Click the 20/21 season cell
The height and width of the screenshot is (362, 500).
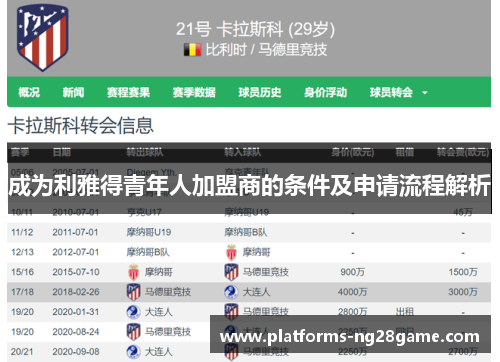pyautogui.click(x=22, y=352)
